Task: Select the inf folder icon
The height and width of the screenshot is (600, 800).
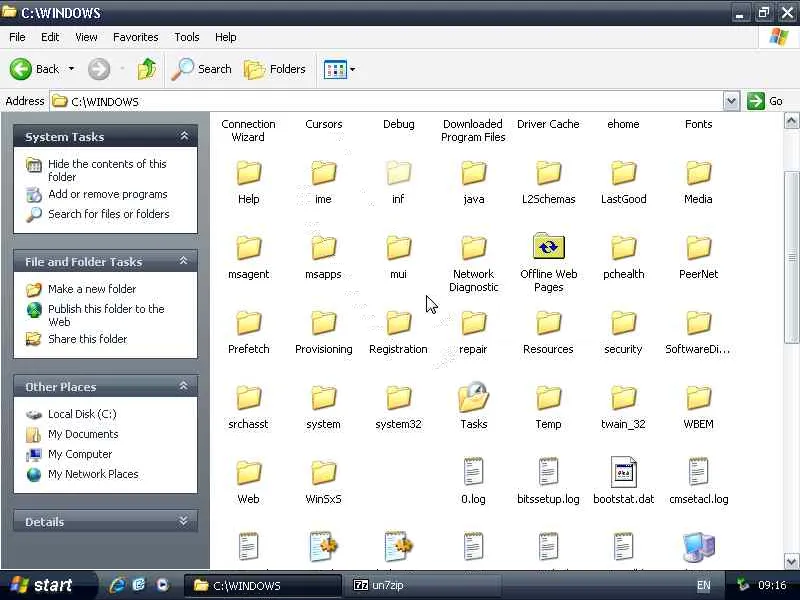Action: (398, 173)
